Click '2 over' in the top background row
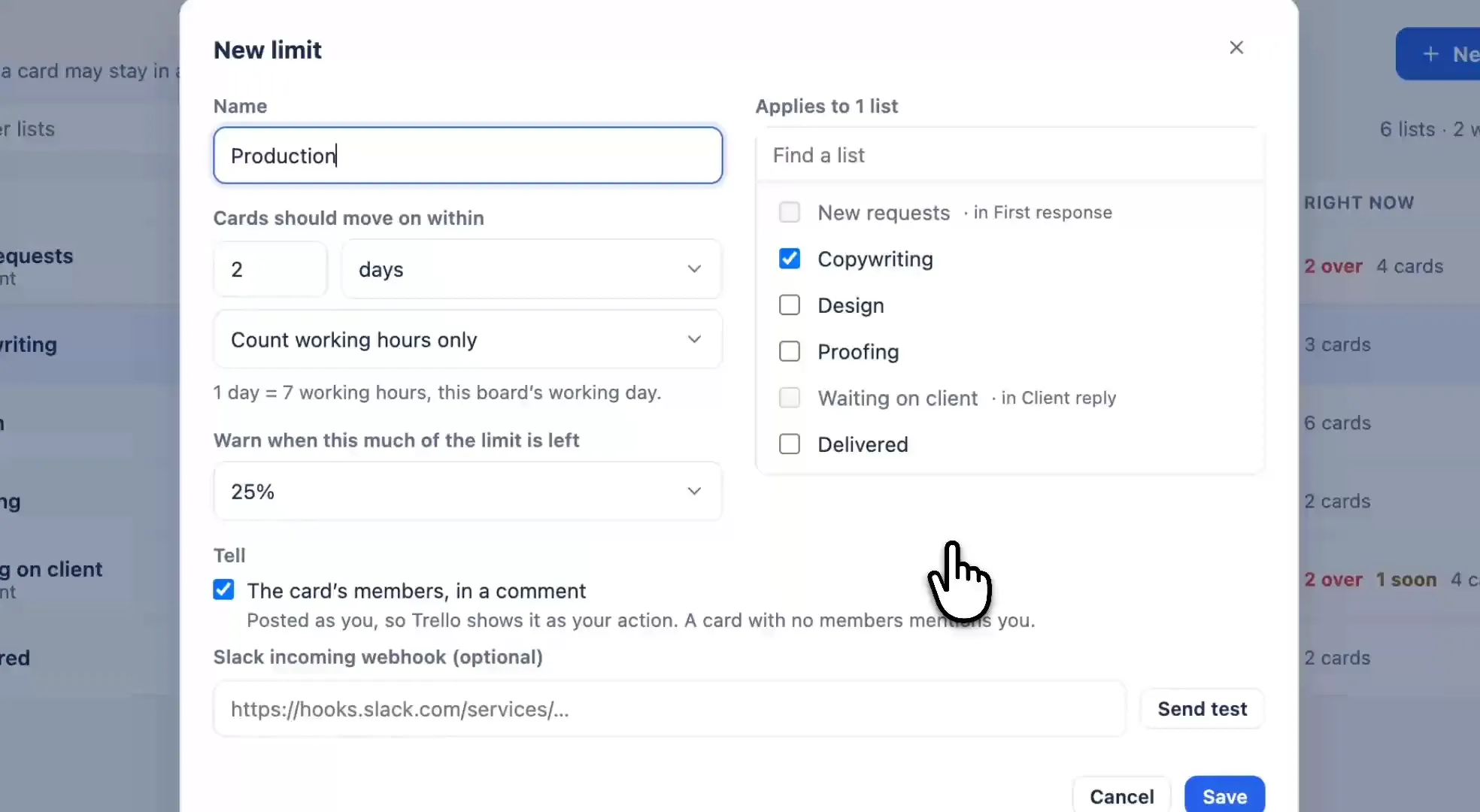This screenshot has height=812, width=1480. 1333,266
